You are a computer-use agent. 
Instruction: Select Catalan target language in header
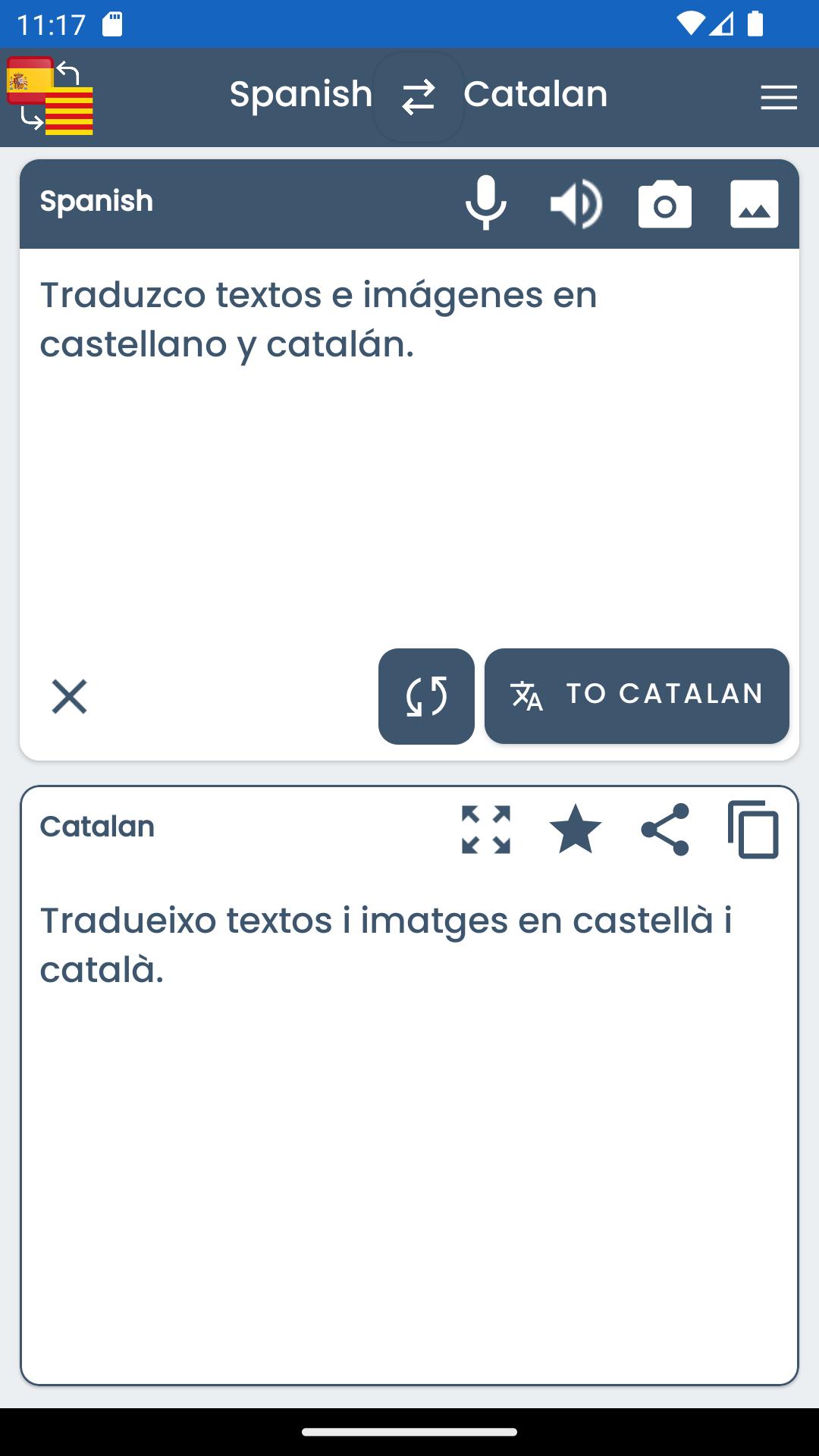click(535, 95)
